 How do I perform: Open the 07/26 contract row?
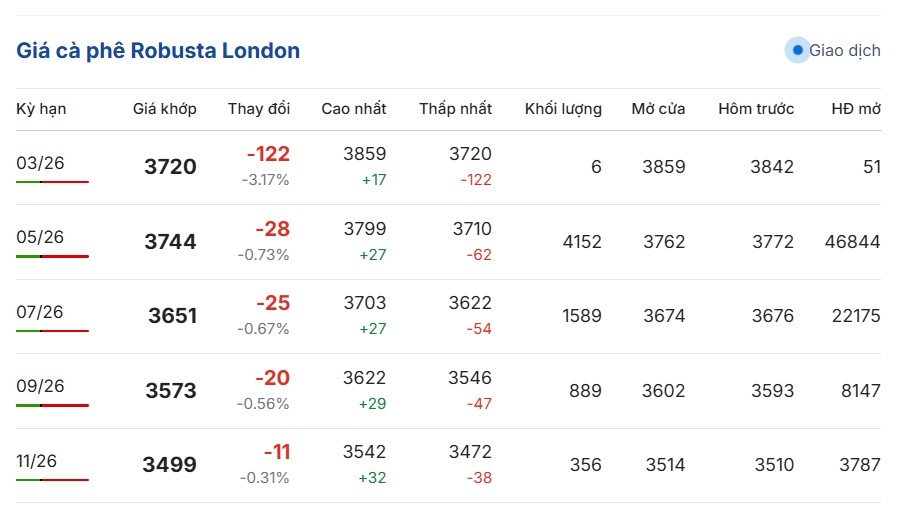(40, 312)
